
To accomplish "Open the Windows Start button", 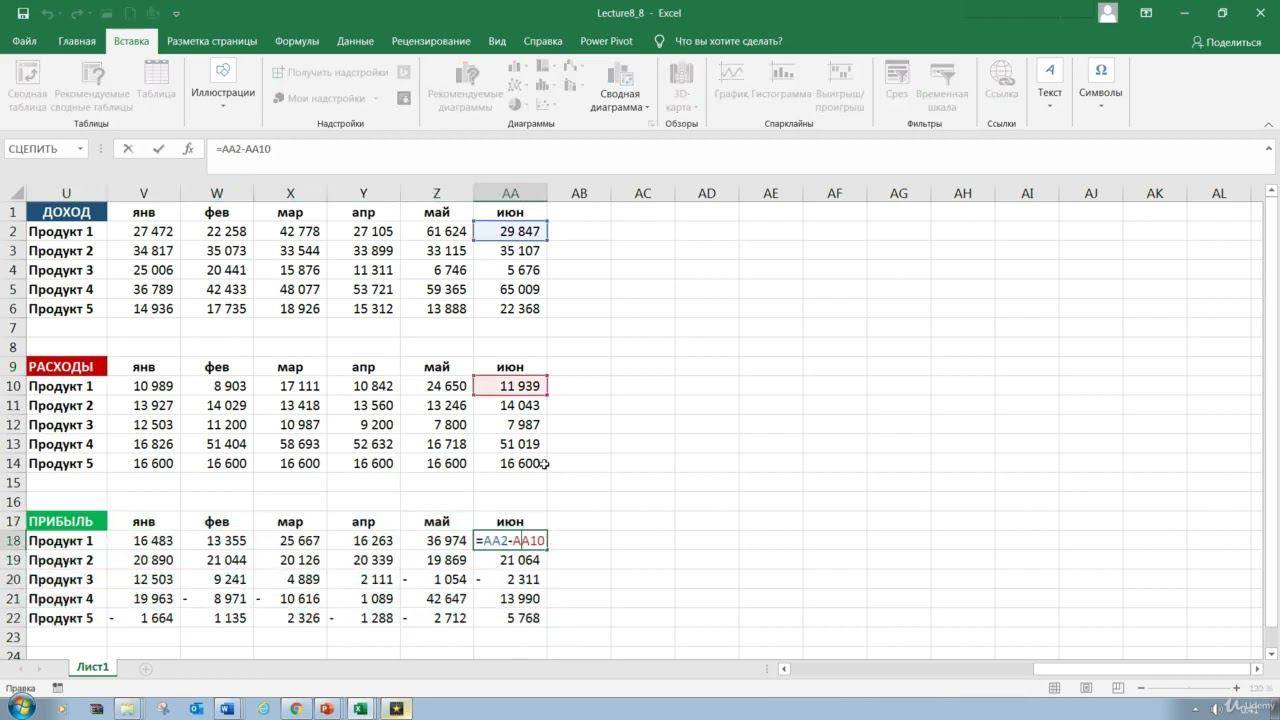I will point(21,707).
